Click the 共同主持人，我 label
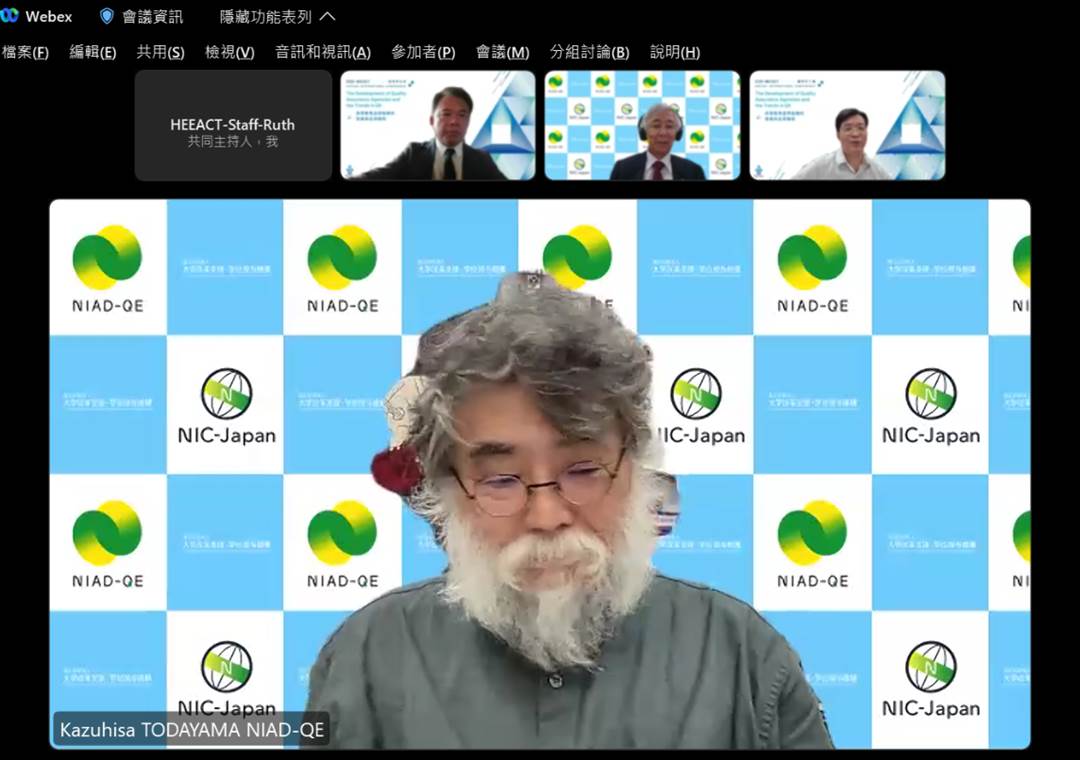The height and width of the screenshot is (760, 1080). pos(233,141)
